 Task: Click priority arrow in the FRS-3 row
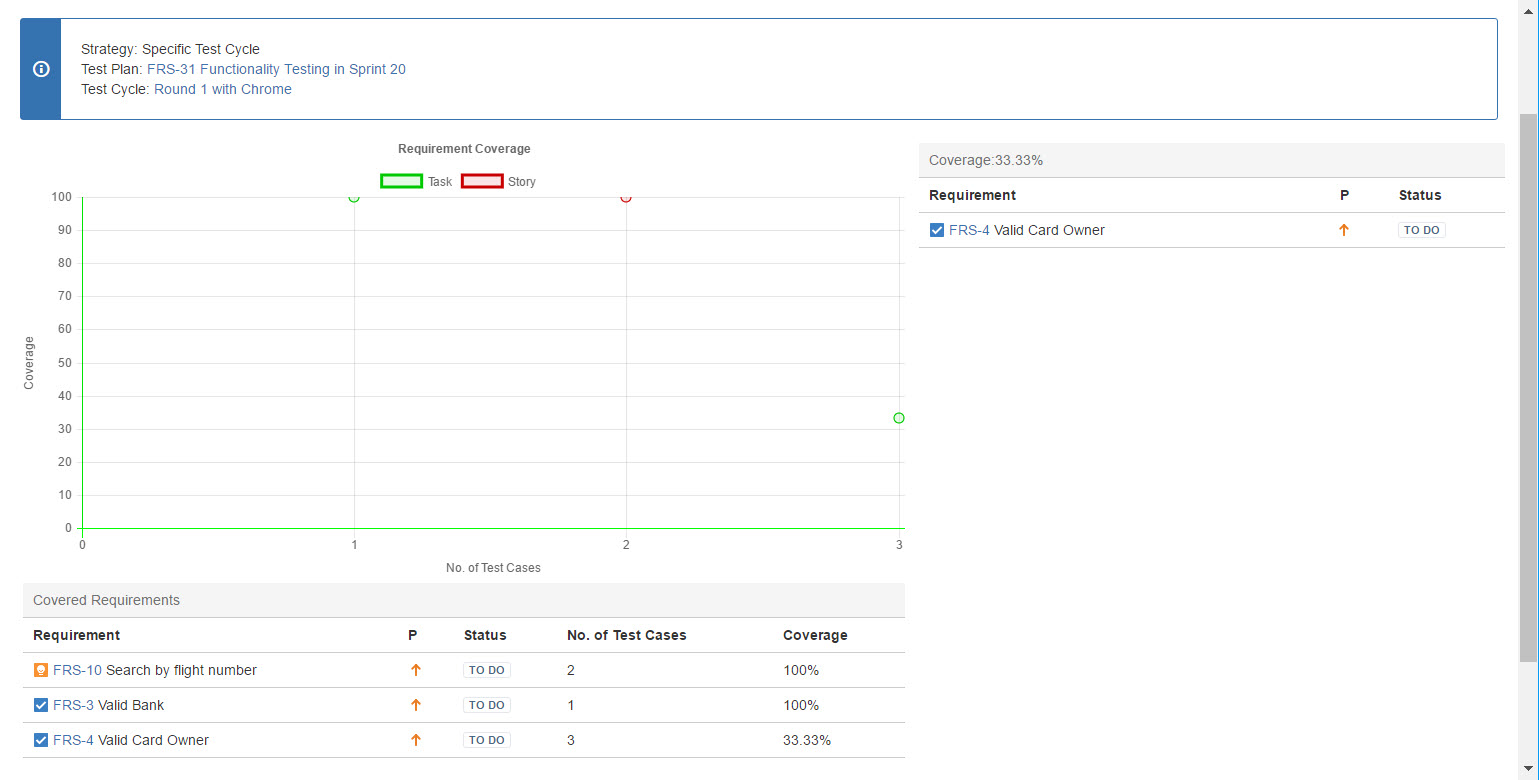[416, 705]
